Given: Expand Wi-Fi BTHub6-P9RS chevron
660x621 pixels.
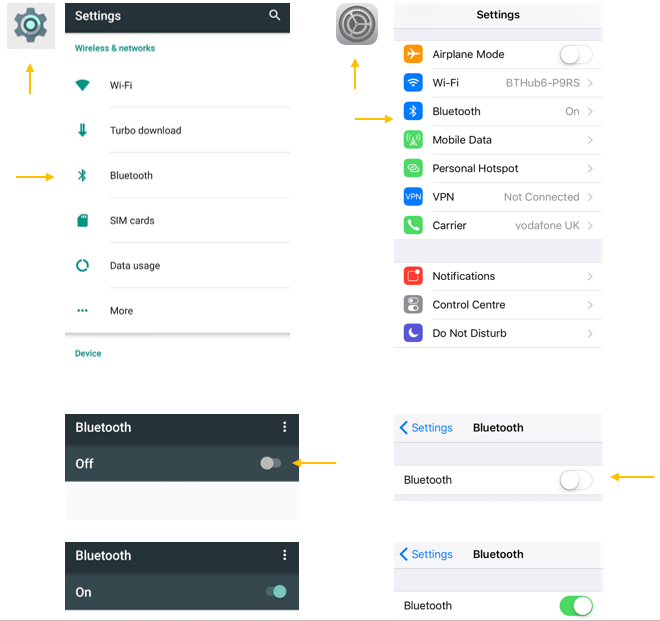Looking at the screenshot, I should click(x=590, y=83).
